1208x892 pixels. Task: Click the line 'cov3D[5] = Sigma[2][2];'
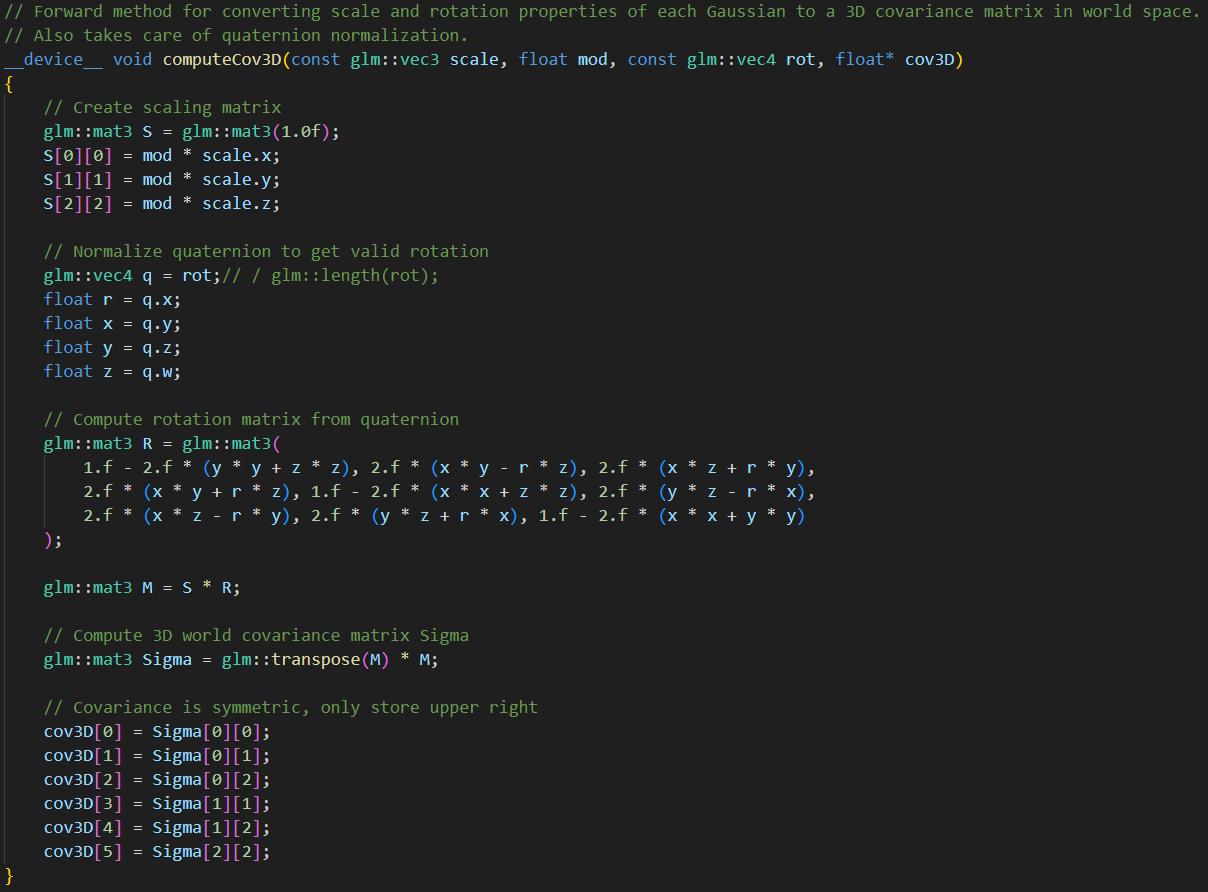click(157, 851)
